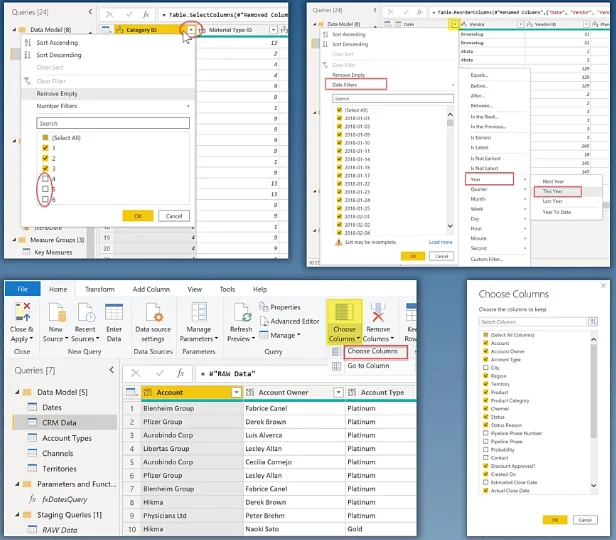This screenshot has height=540, width=616.
Task: Click the Close & Apply ribbon icon
Action: (x=22, y=313)
